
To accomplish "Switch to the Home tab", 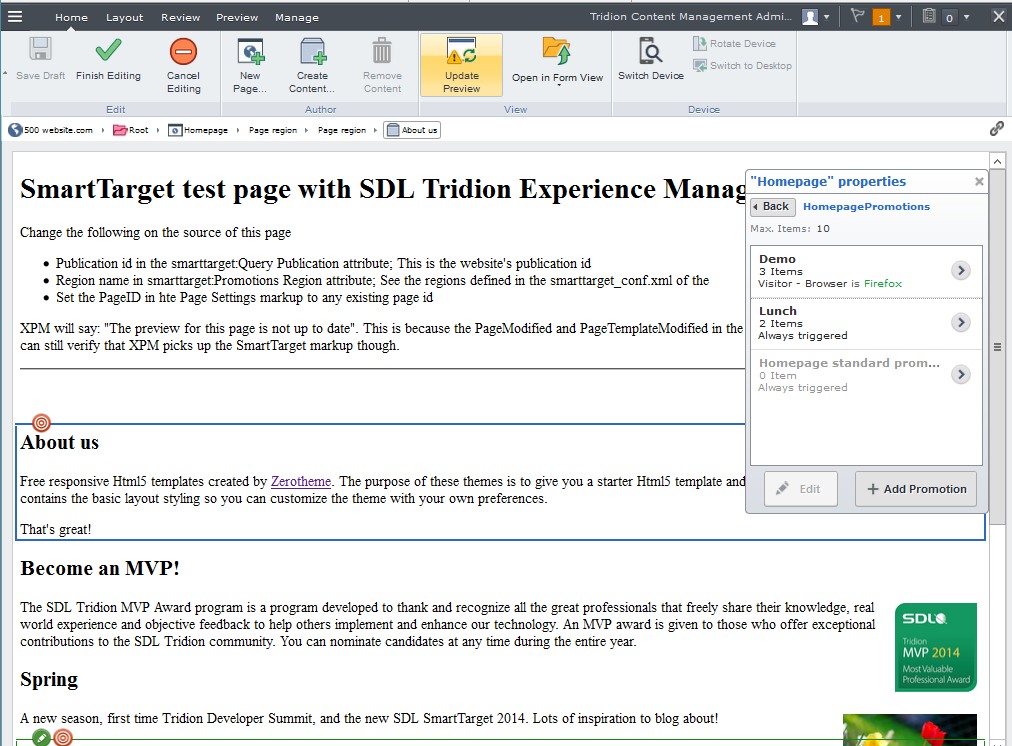I will pos(71,17).
